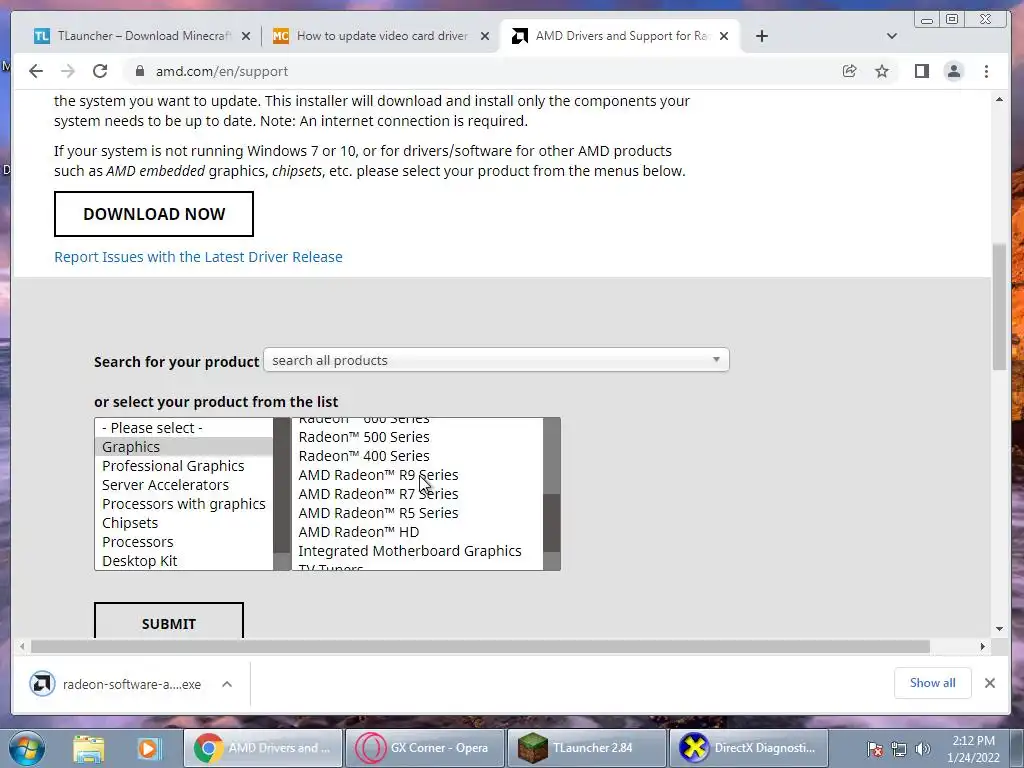The image size is (1024, 768).
Task: Open Windows Explorer from the taskbar
Action: click(88, 748)
